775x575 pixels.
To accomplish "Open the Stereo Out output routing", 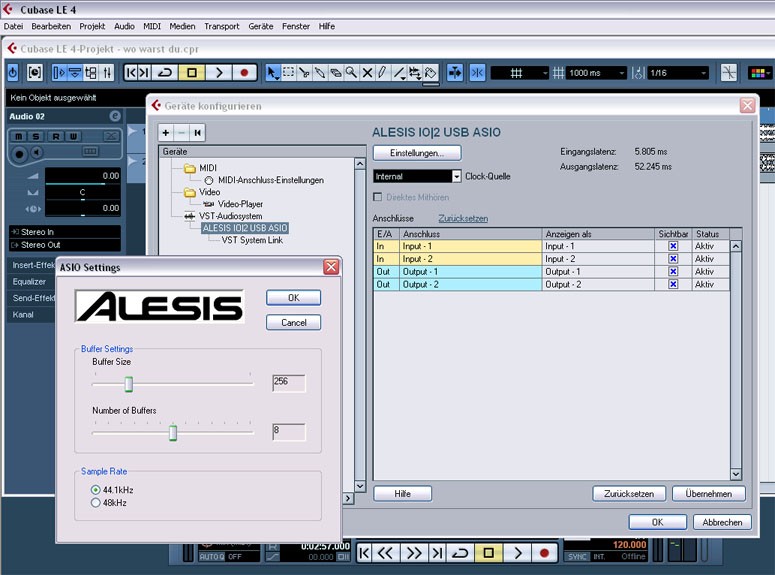I will (65, 245).
